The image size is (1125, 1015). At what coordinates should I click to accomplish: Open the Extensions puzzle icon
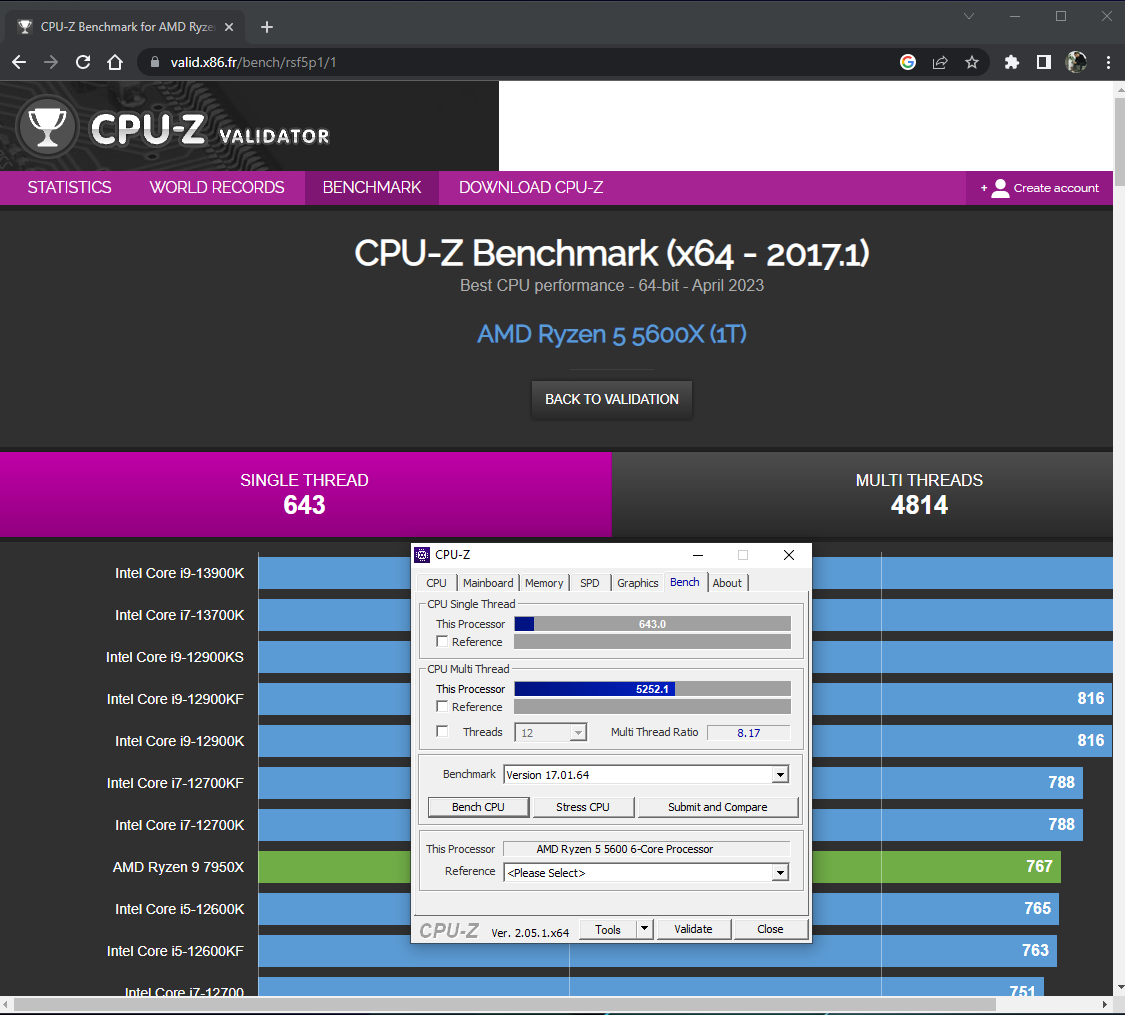tap(1012, 62)
